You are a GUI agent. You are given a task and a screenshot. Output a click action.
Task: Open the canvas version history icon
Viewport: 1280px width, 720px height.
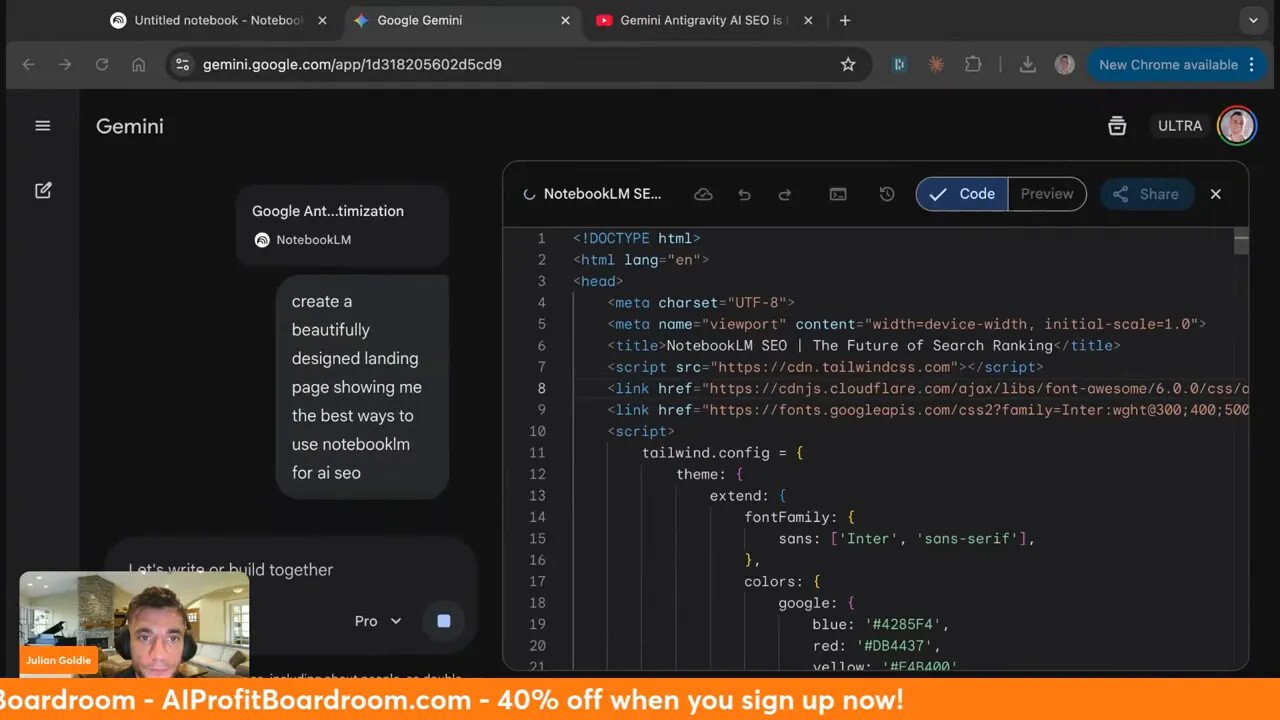(x=887, y=194)
